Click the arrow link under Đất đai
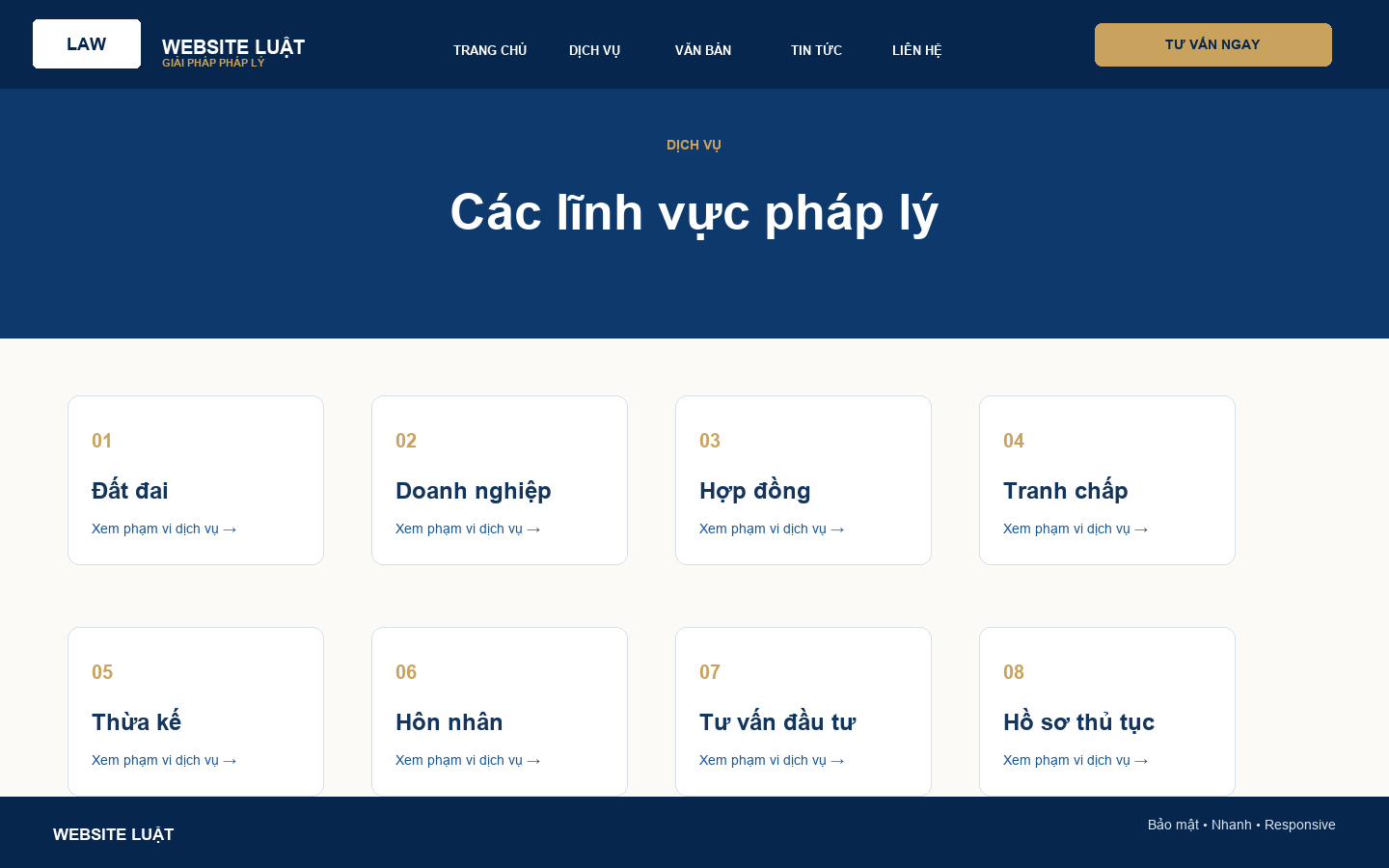Screen dimensions: 1389x868 click(164, 529)
